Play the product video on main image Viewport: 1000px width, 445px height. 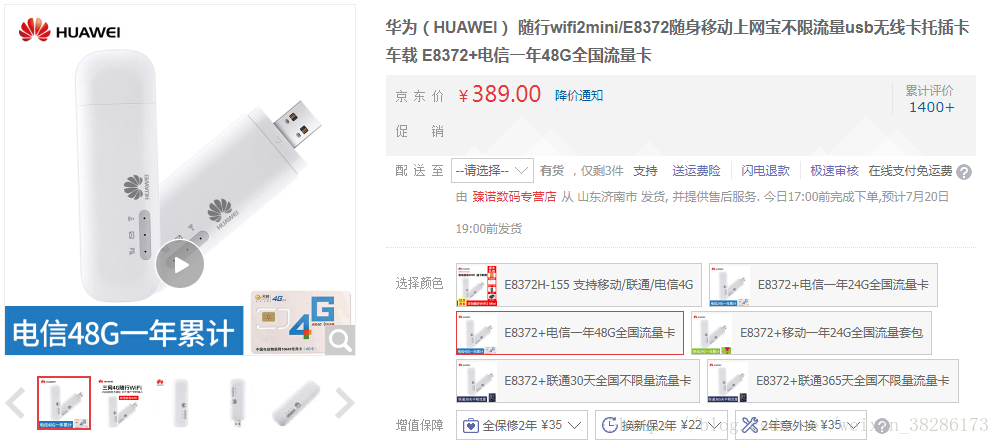[x=180, y=265]
